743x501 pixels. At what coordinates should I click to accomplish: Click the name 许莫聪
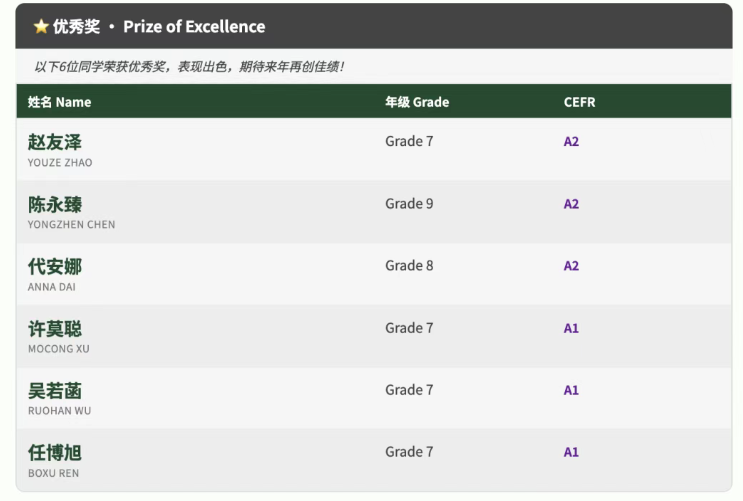(x=54, y=328)
